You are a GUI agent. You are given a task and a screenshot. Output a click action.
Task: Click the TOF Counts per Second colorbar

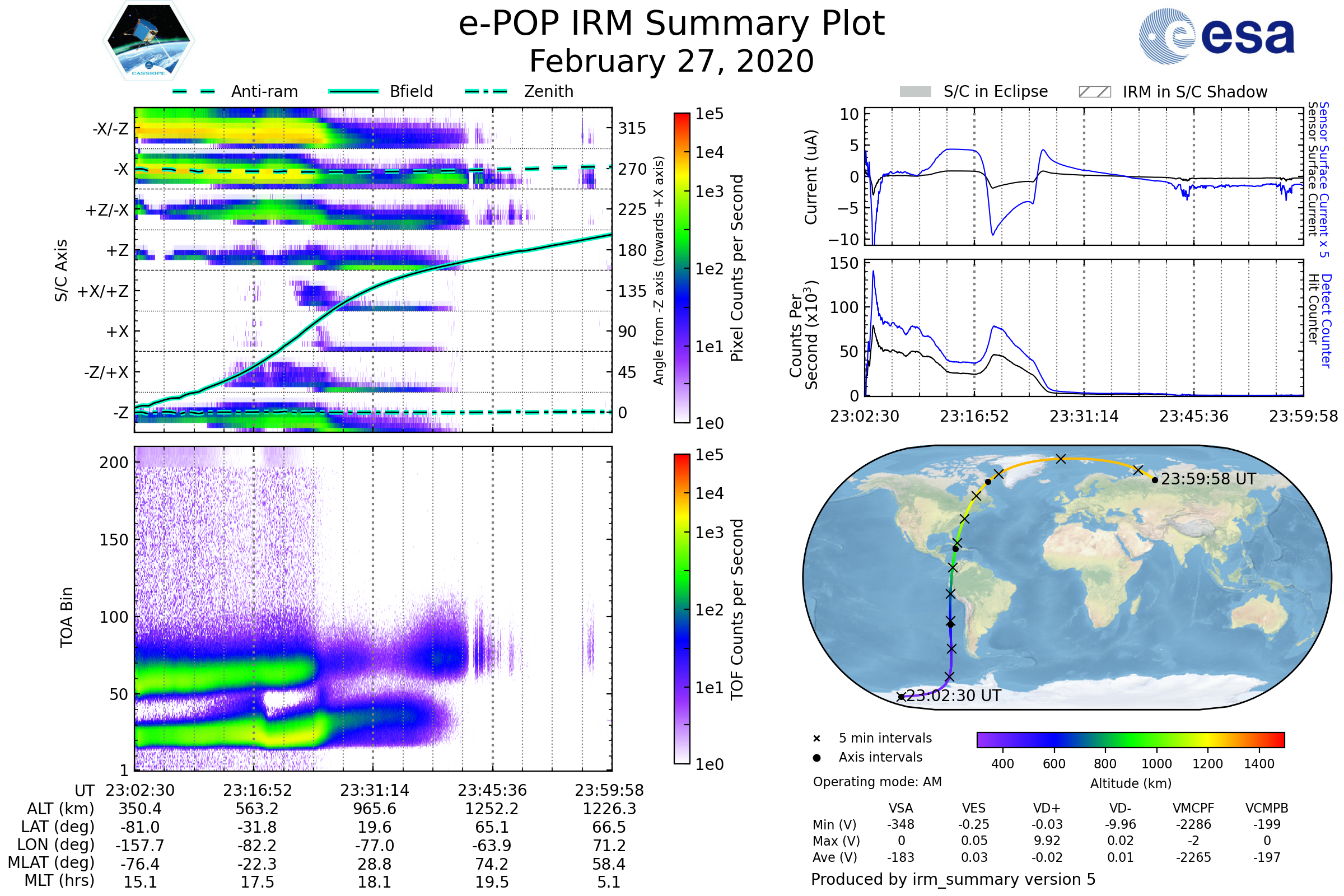[x=682, y=609]
